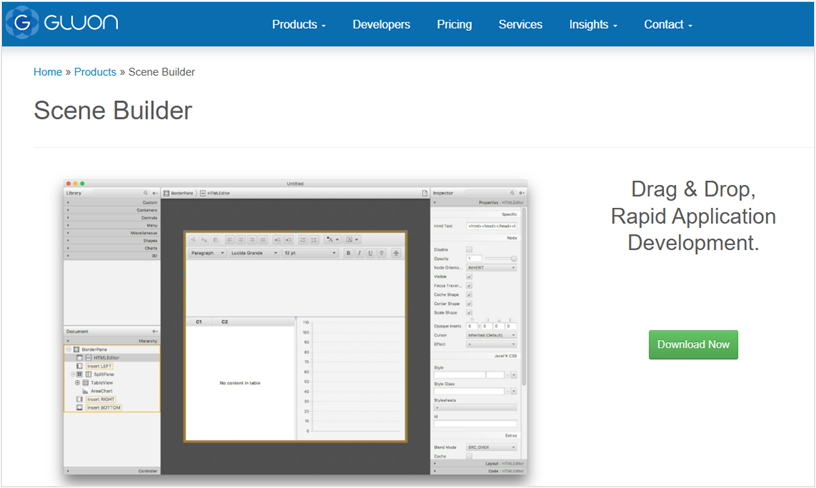Follow the Products breadcrumb link
Screen dimensions: 816x488
coord(95,72)
